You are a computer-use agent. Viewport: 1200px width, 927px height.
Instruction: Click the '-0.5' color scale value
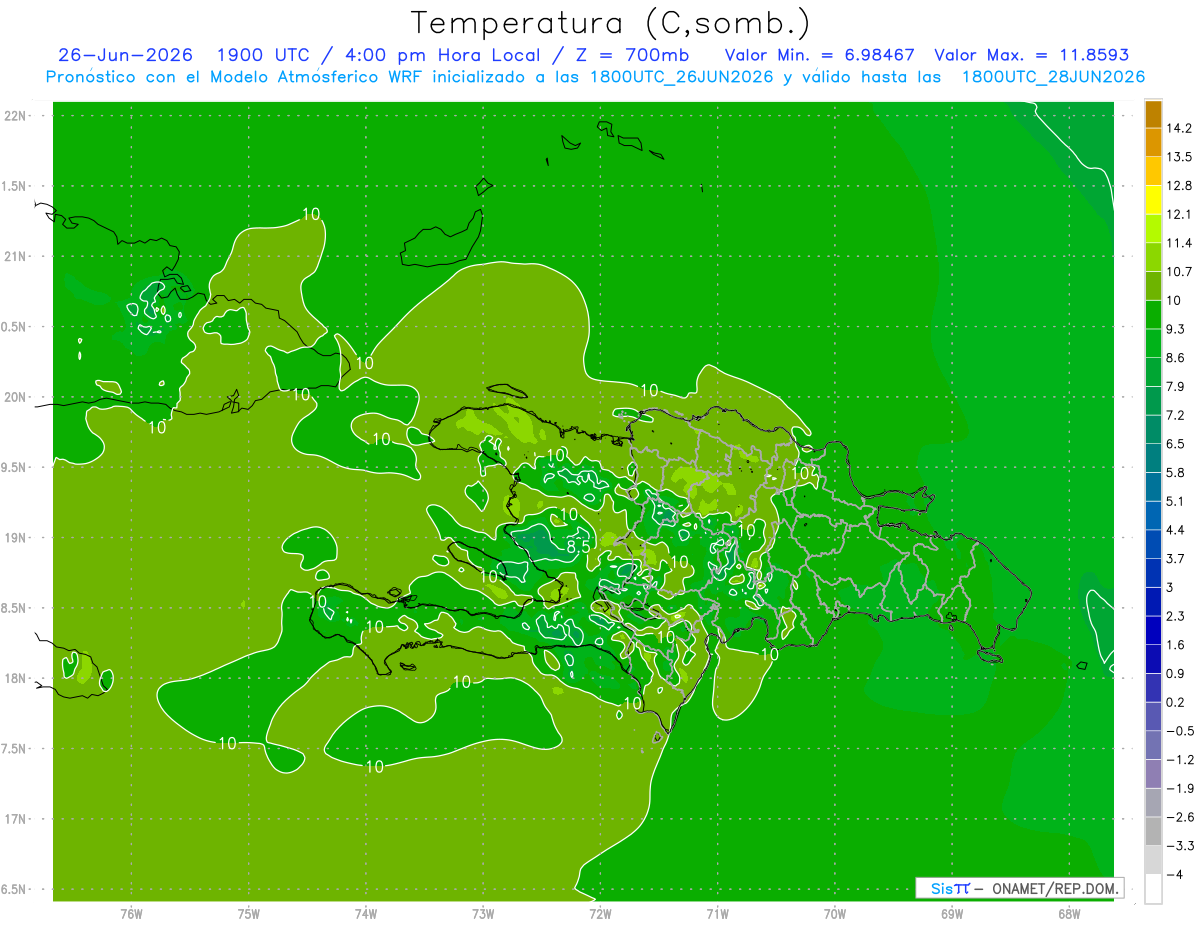tap(1180, 731)
